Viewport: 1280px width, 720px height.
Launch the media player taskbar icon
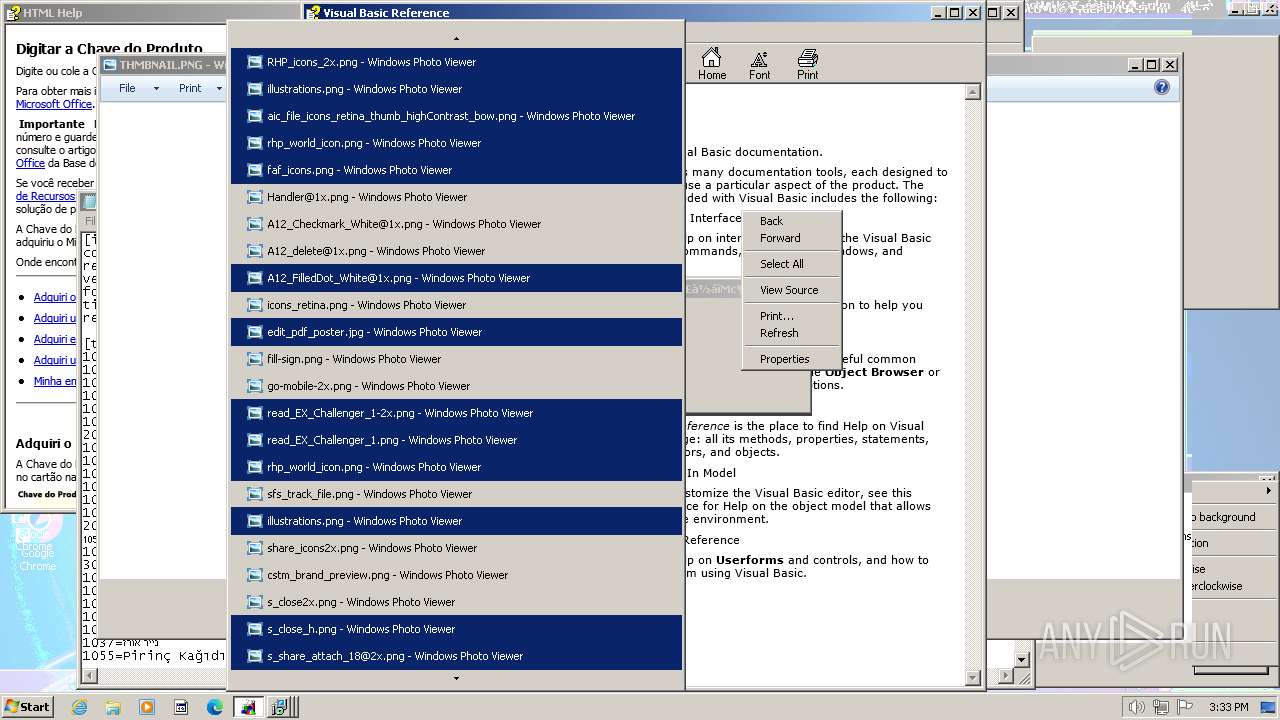point(147,707)
